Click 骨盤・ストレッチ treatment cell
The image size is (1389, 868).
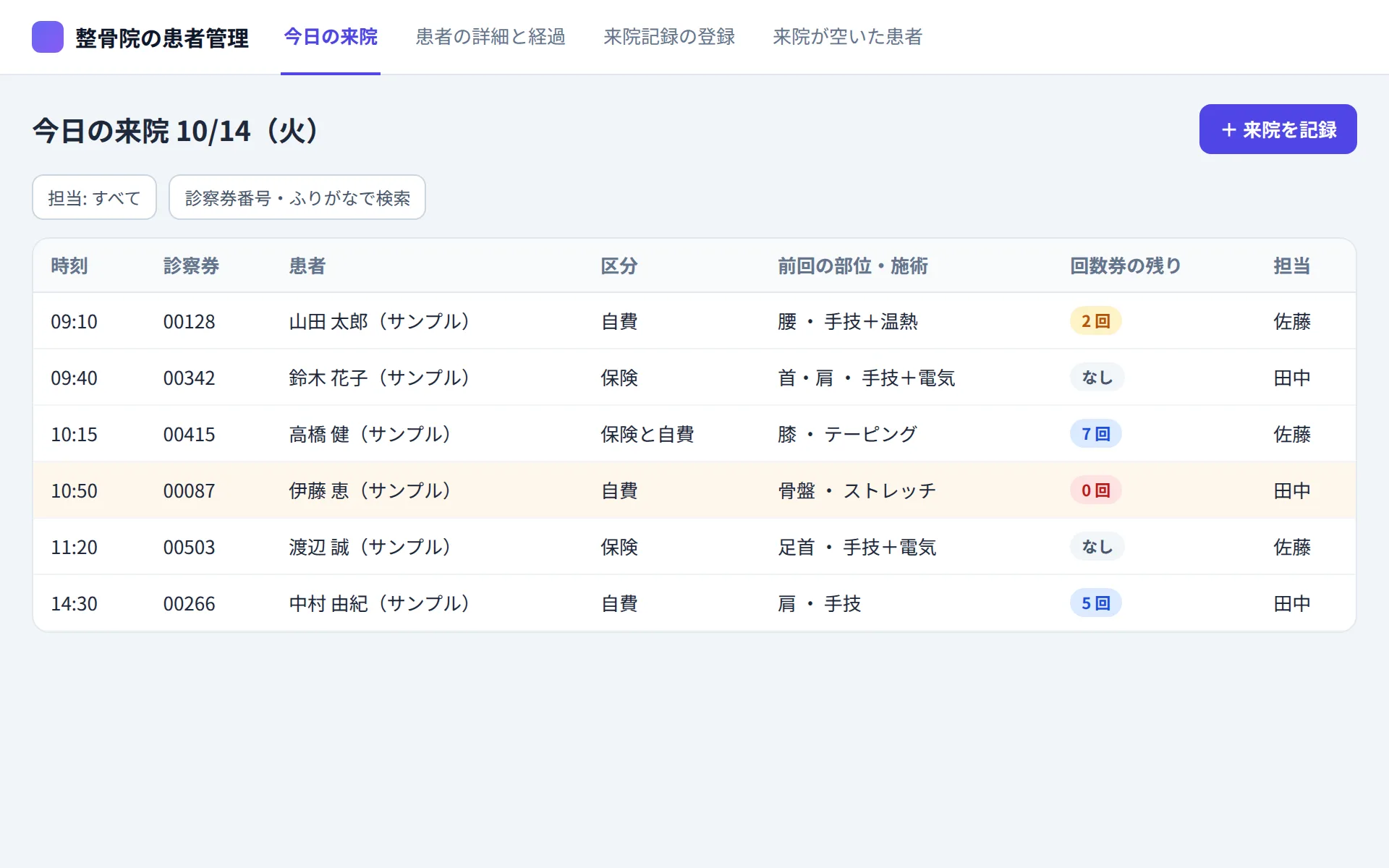coord(857,490)
